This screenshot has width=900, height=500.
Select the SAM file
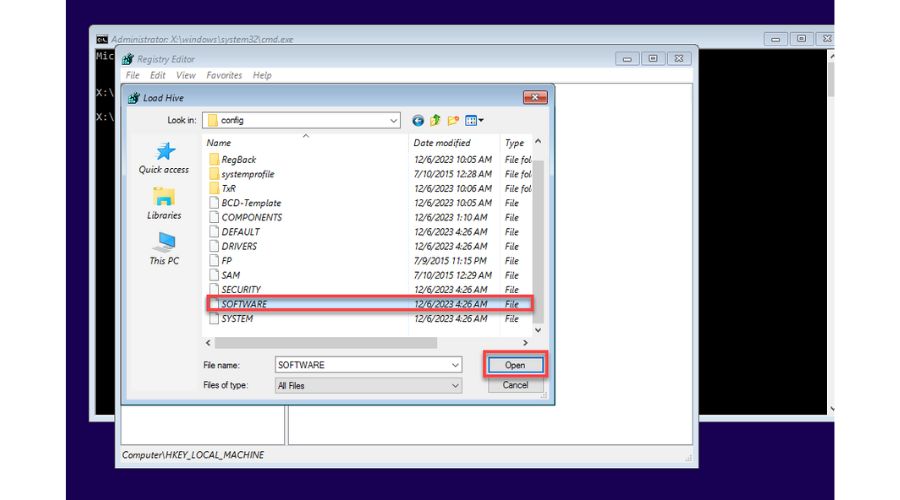pos(224,275)
